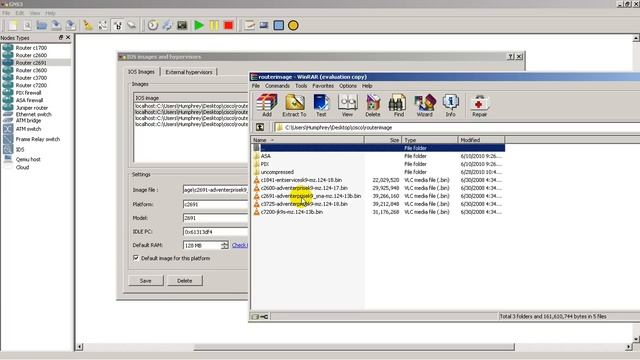Viewport: 640px width, 360px height.
Task: Select the ASA folder in WinRAR
Action: (265, 156)
